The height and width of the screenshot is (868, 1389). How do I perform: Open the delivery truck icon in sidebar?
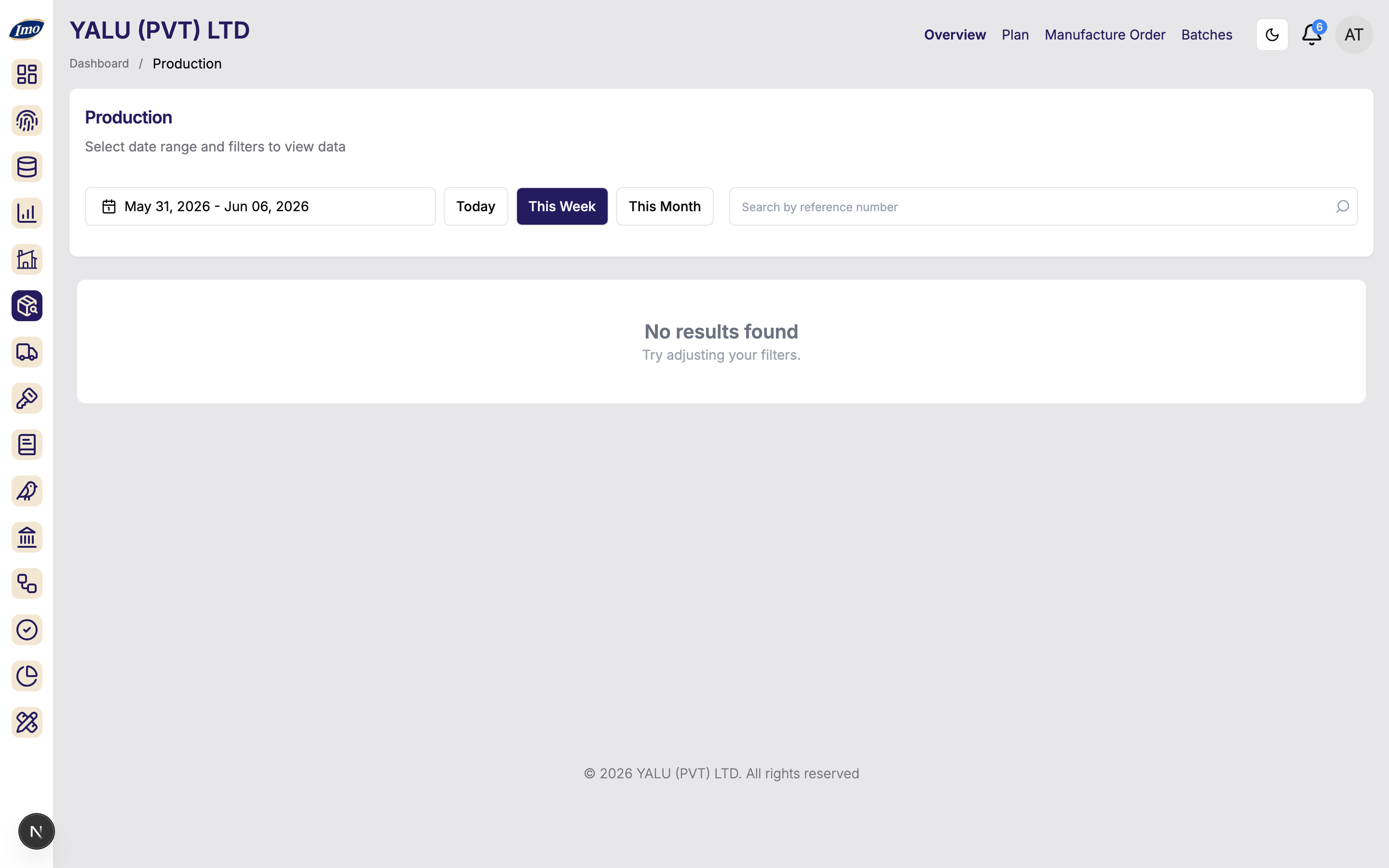click(27, 352)
